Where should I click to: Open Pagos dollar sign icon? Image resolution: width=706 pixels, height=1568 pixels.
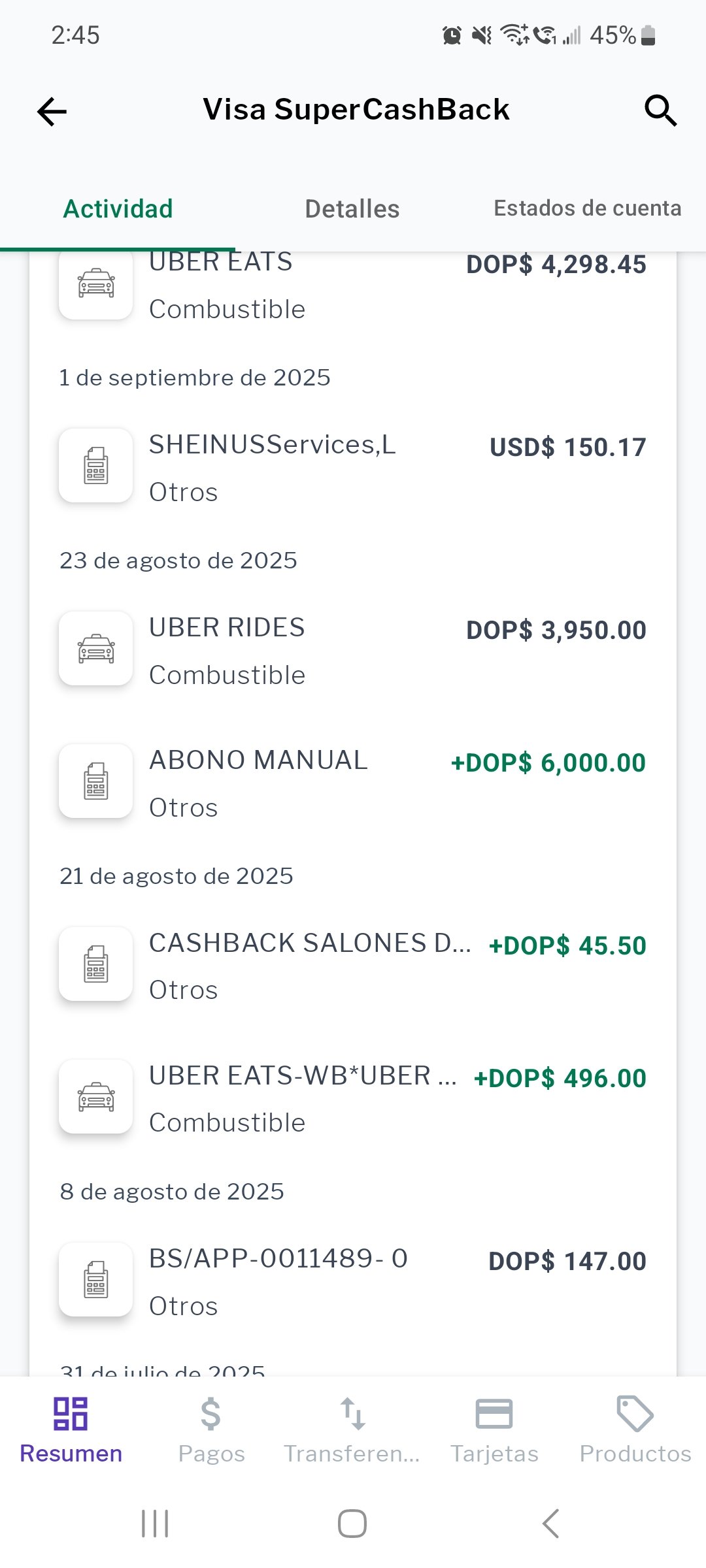click(x=210, y=1414)
